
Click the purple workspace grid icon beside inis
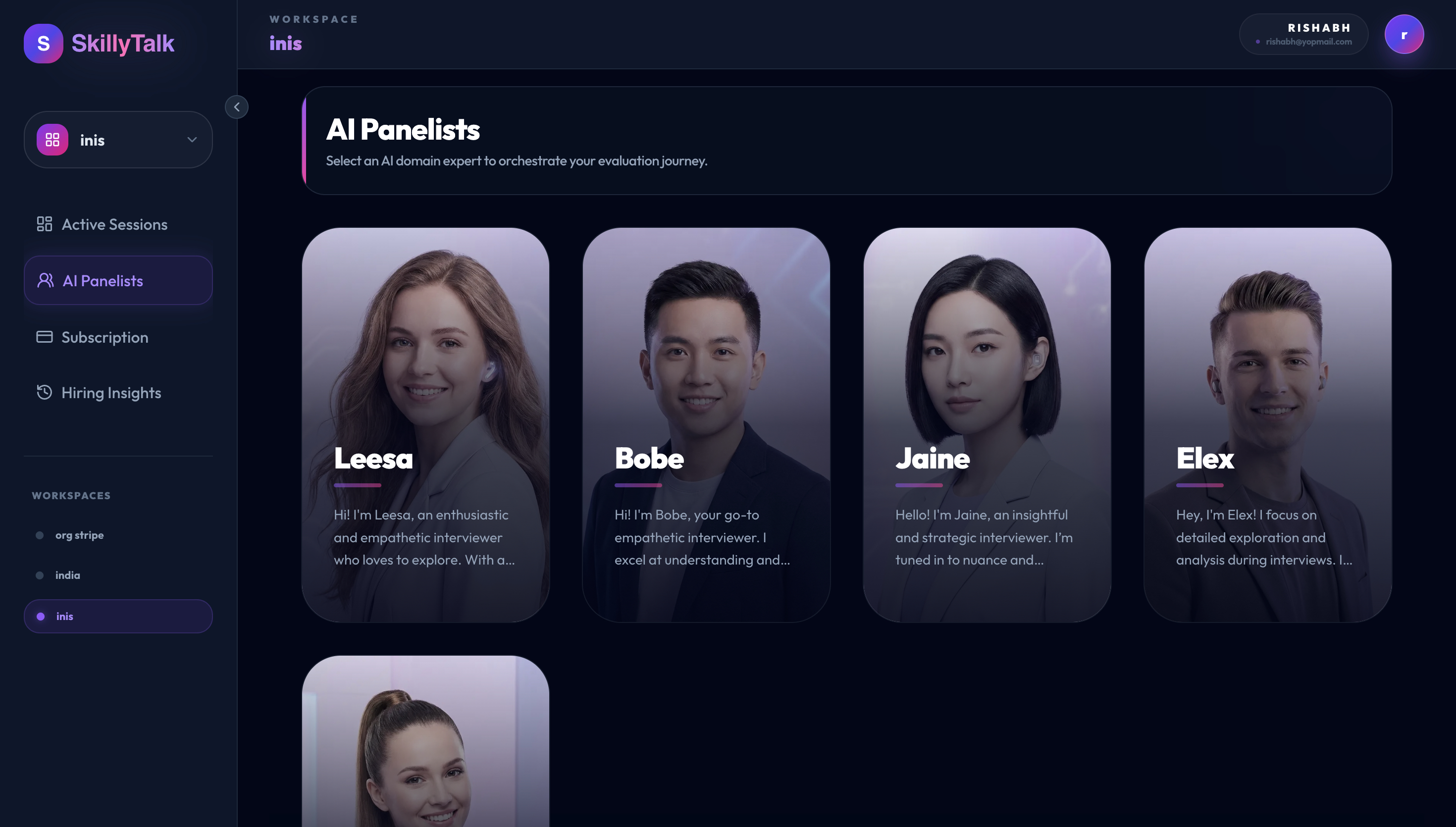coord(52,140)
